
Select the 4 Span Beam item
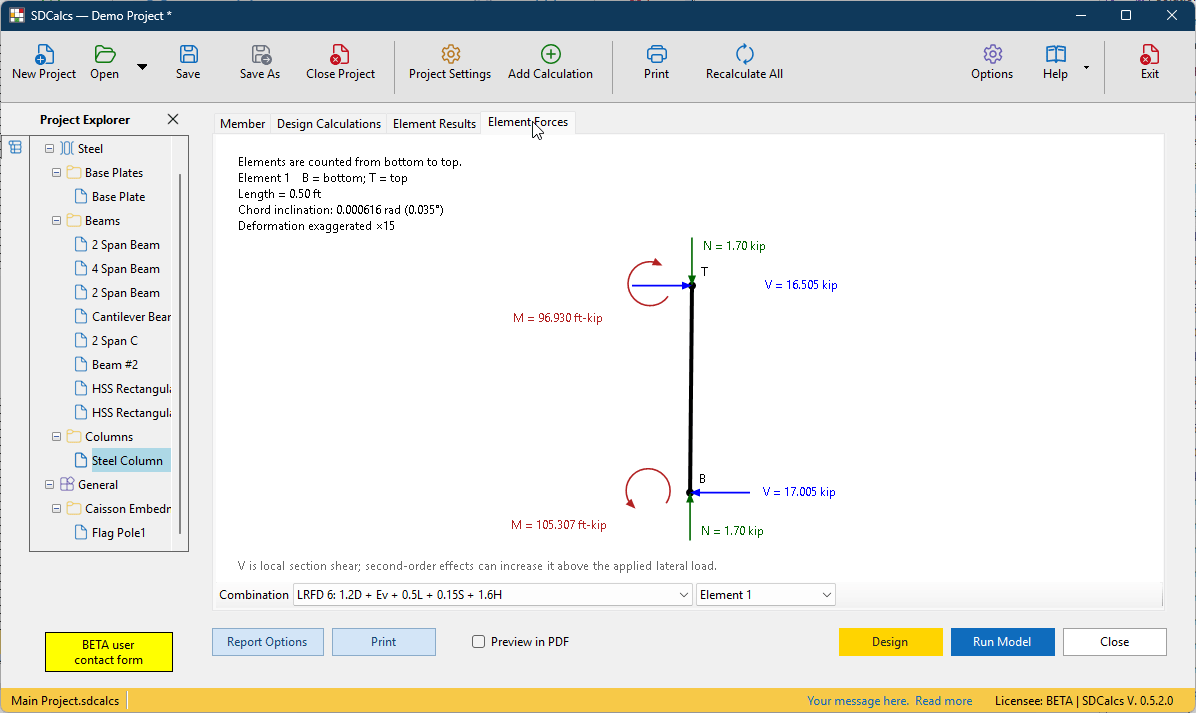(x=126, y=269)
